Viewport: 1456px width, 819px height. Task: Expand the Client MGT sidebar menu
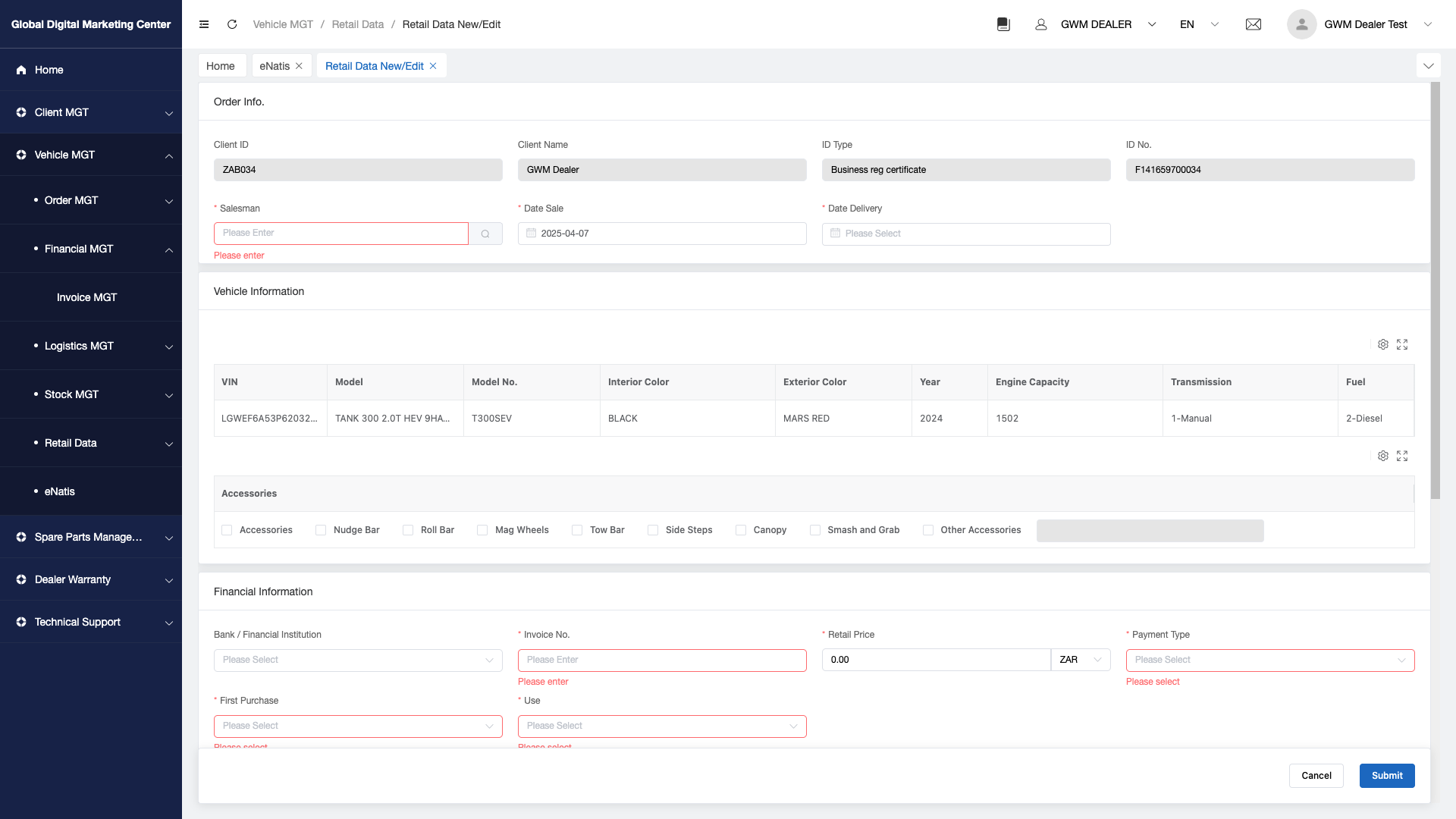click(91, 112)
